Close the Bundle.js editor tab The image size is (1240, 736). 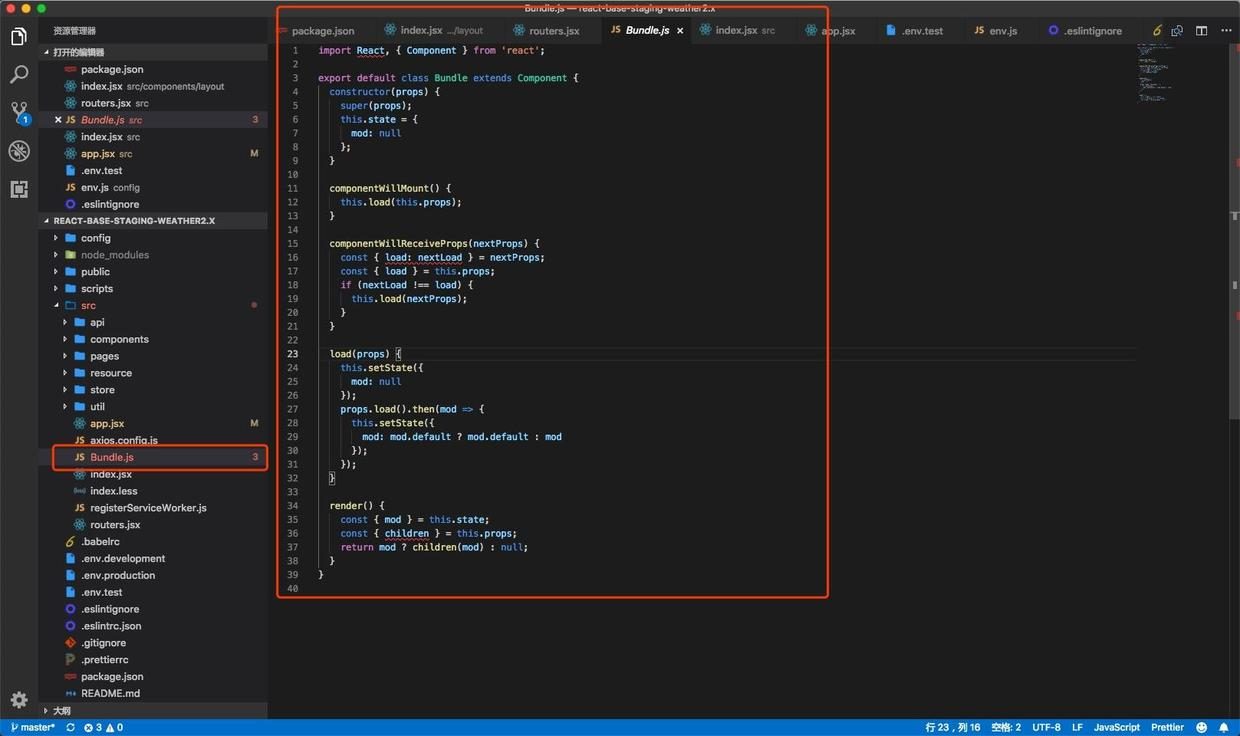[681, 31]
